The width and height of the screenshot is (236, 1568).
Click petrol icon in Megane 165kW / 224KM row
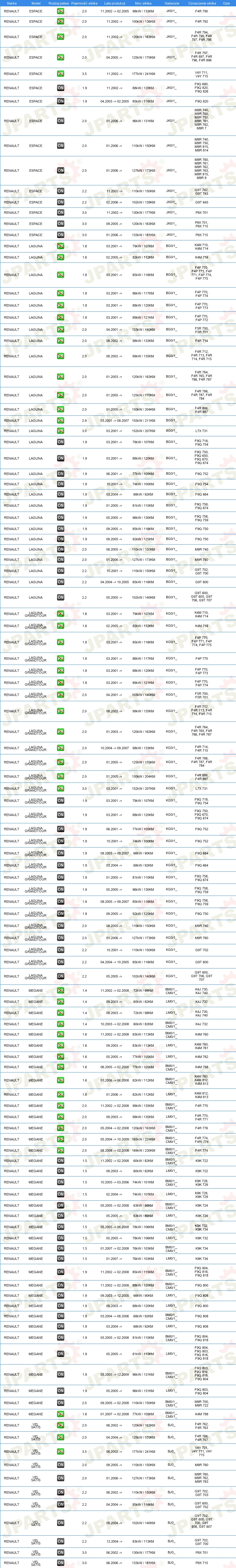[x=60, y=1139]
